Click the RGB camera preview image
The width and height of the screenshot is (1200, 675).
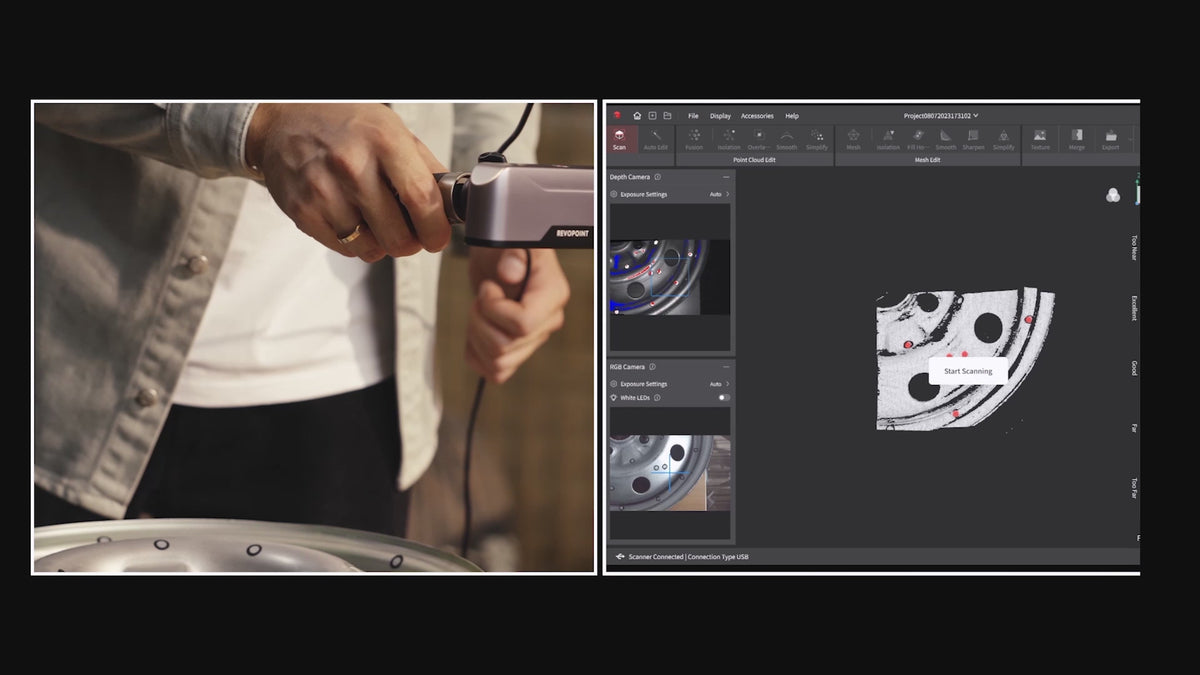point(669,473)
